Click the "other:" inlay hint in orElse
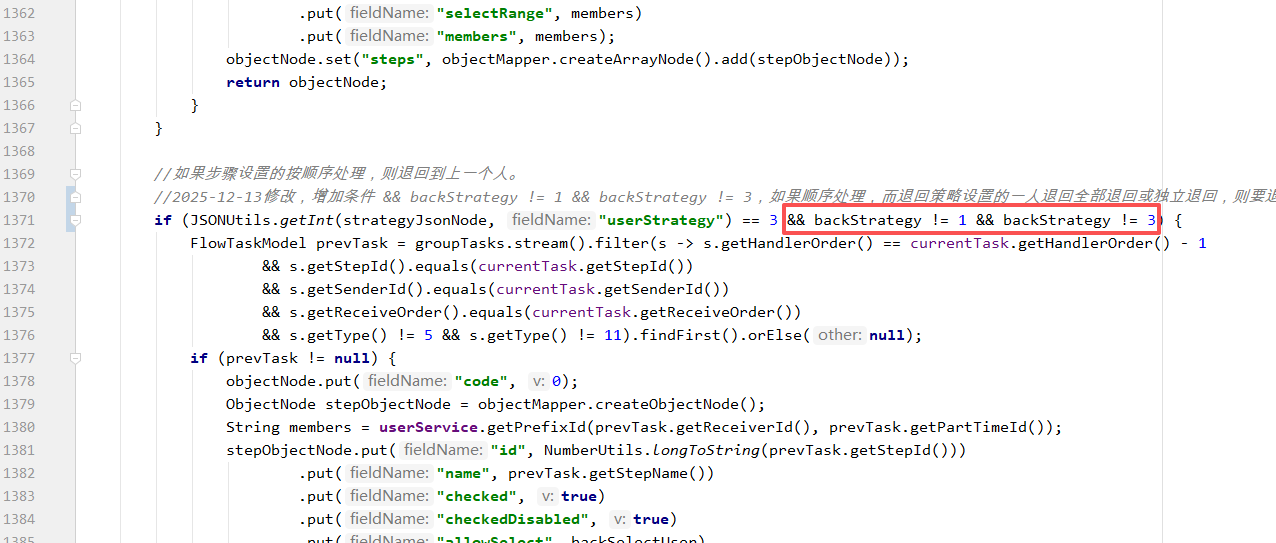Image resolution: width=1276 pixels, height=543 pixels. [839, 335]
